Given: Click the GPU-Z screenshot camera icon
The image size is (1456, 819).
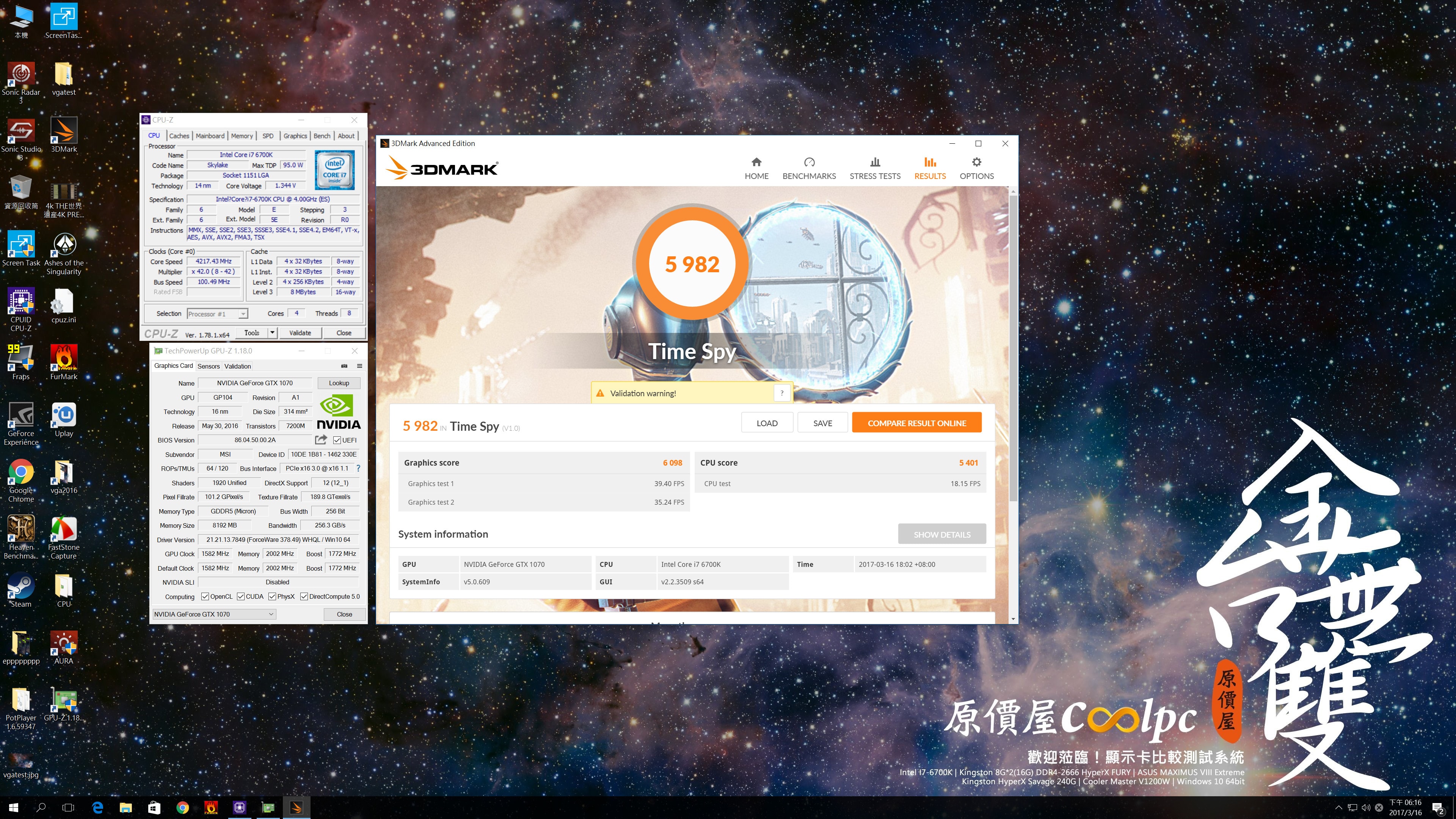Looking at the screenshot, I should (344, 366).
